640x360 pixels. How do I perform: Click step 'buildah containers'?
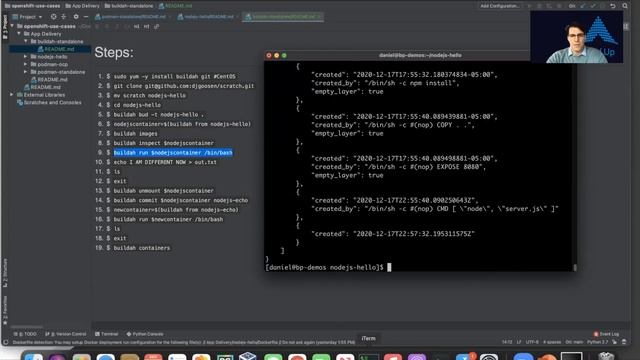pyautogui.click(x=142, y=248)
